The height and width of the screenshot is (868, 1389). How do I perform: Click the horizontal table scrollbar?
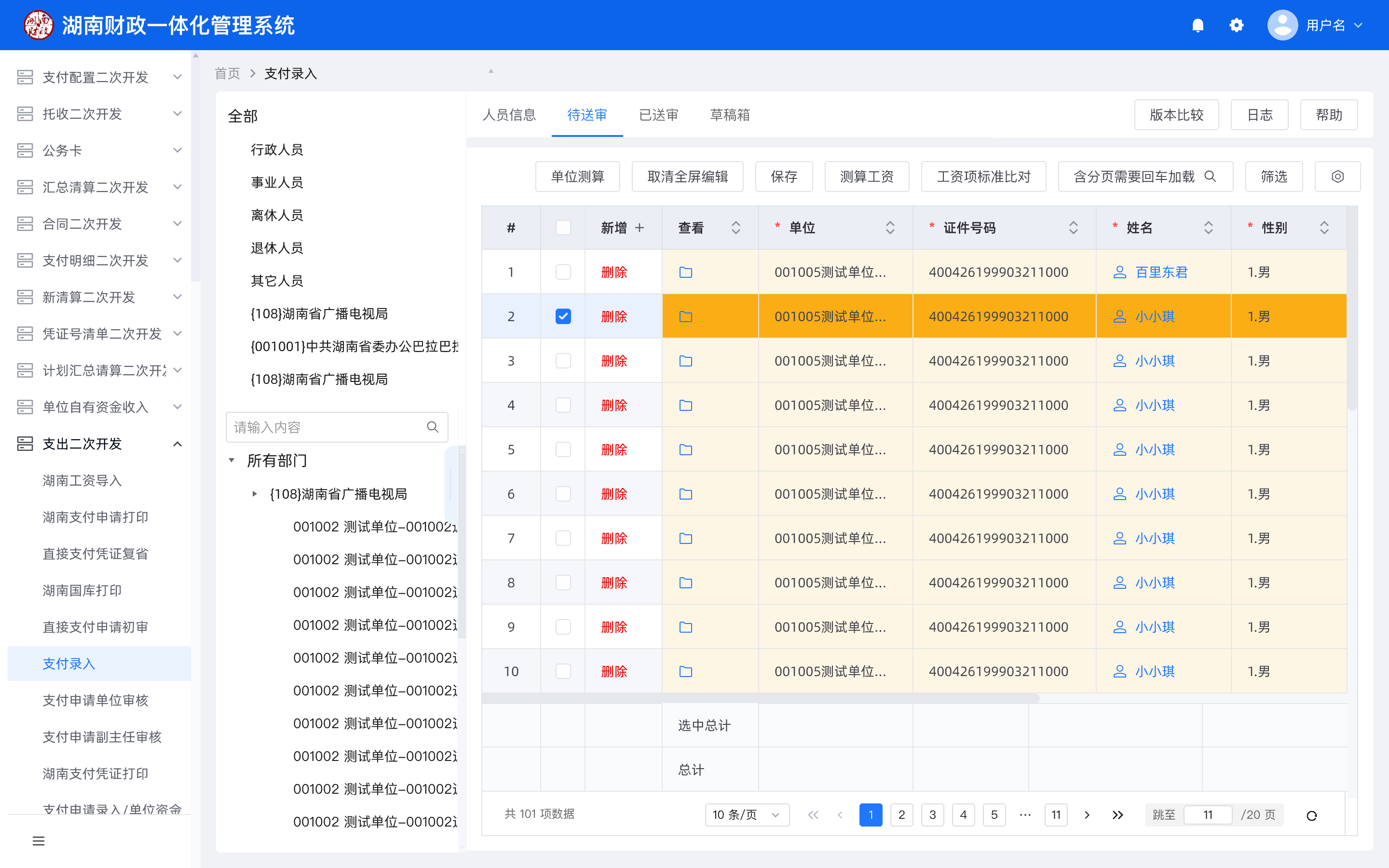tap(760, 698)
